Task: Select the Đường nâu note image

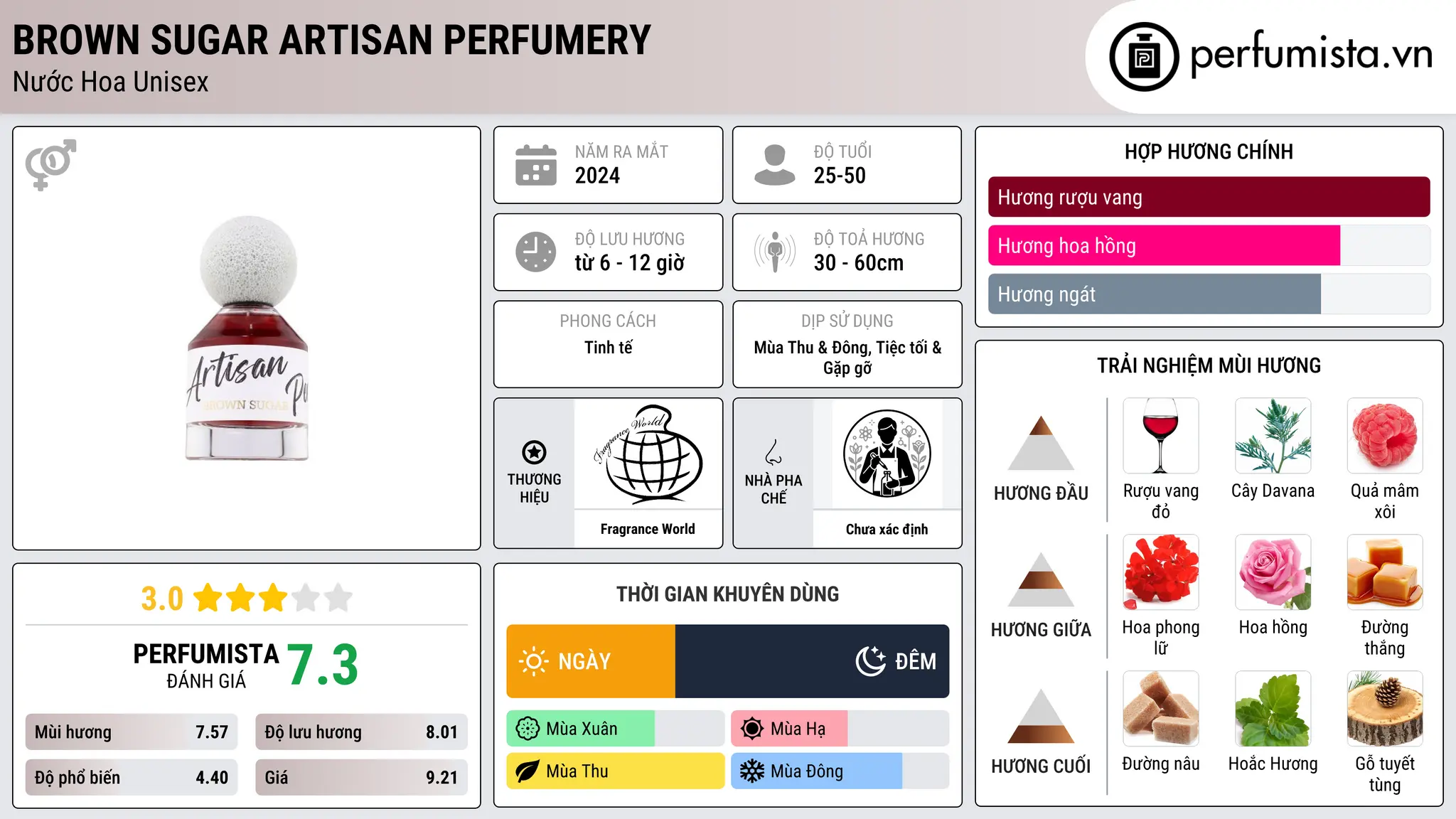Action: (1161, 709)
